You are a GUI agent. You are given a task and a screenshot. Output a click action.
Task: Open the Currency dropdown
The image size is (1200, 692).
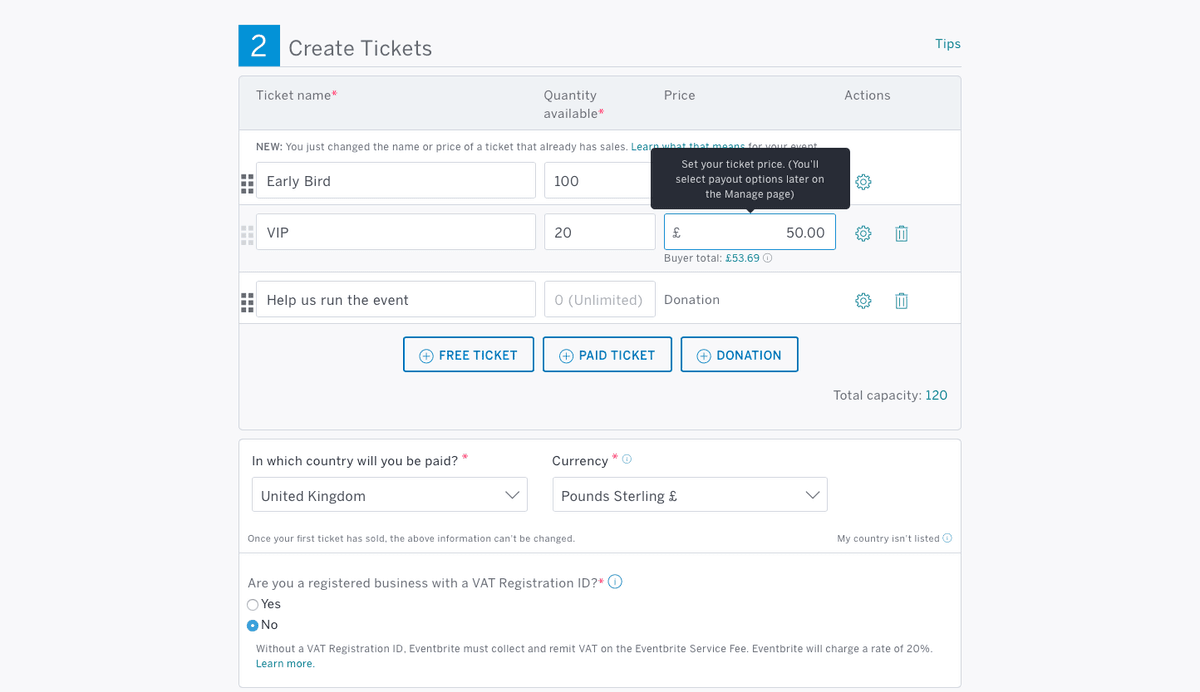(690, 495)
